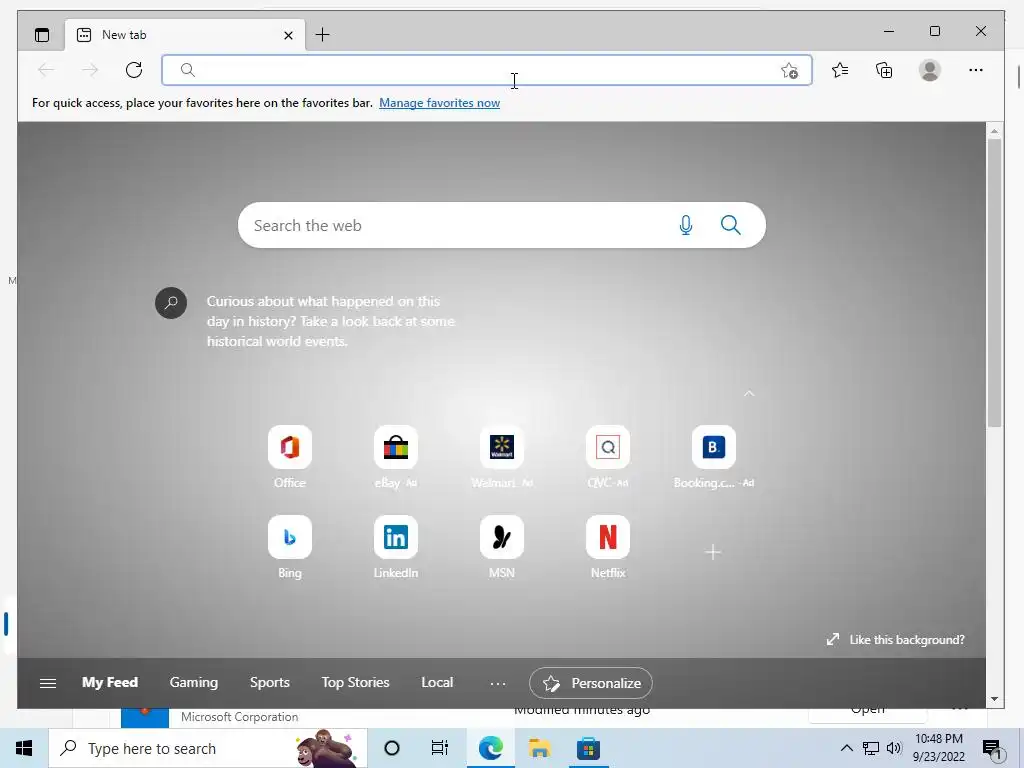Open the feed hamburger menu
Viewport: 1024px width, 768px height.
[x=48, y=683]
